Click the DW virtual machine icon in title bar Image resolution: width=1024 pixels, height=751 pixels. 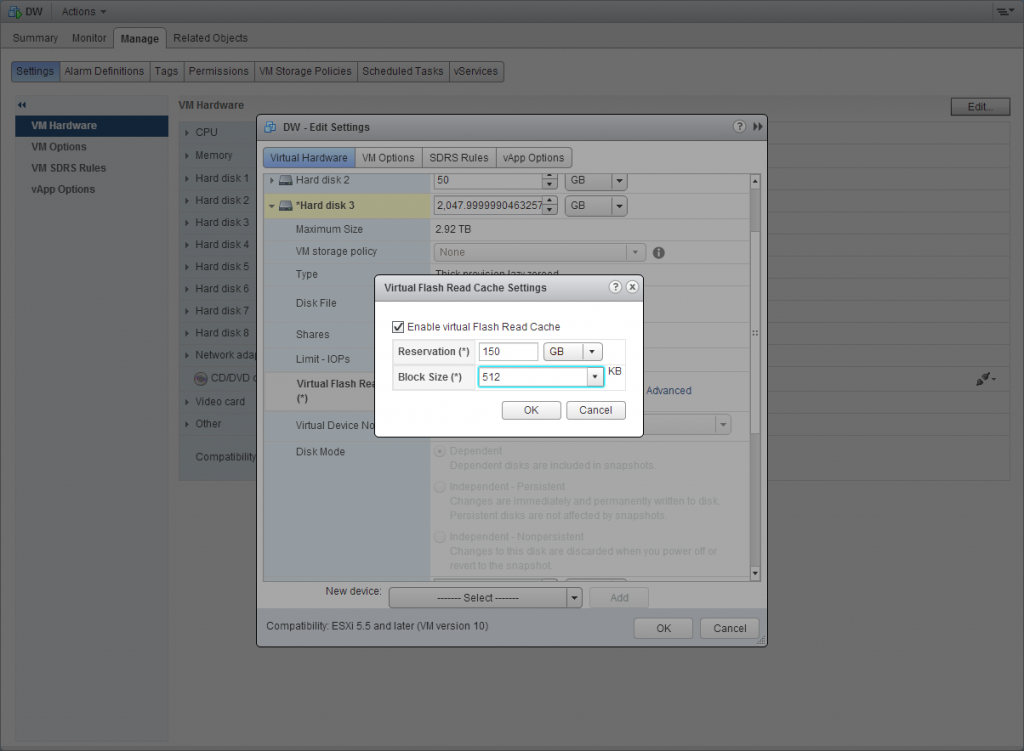(x=14, y=11)
